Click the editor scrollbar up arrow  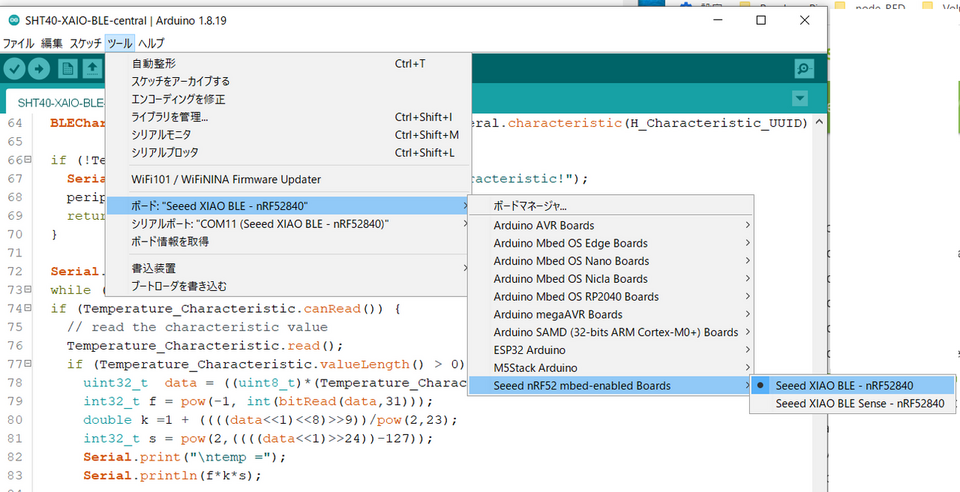[x=819, y=123]
